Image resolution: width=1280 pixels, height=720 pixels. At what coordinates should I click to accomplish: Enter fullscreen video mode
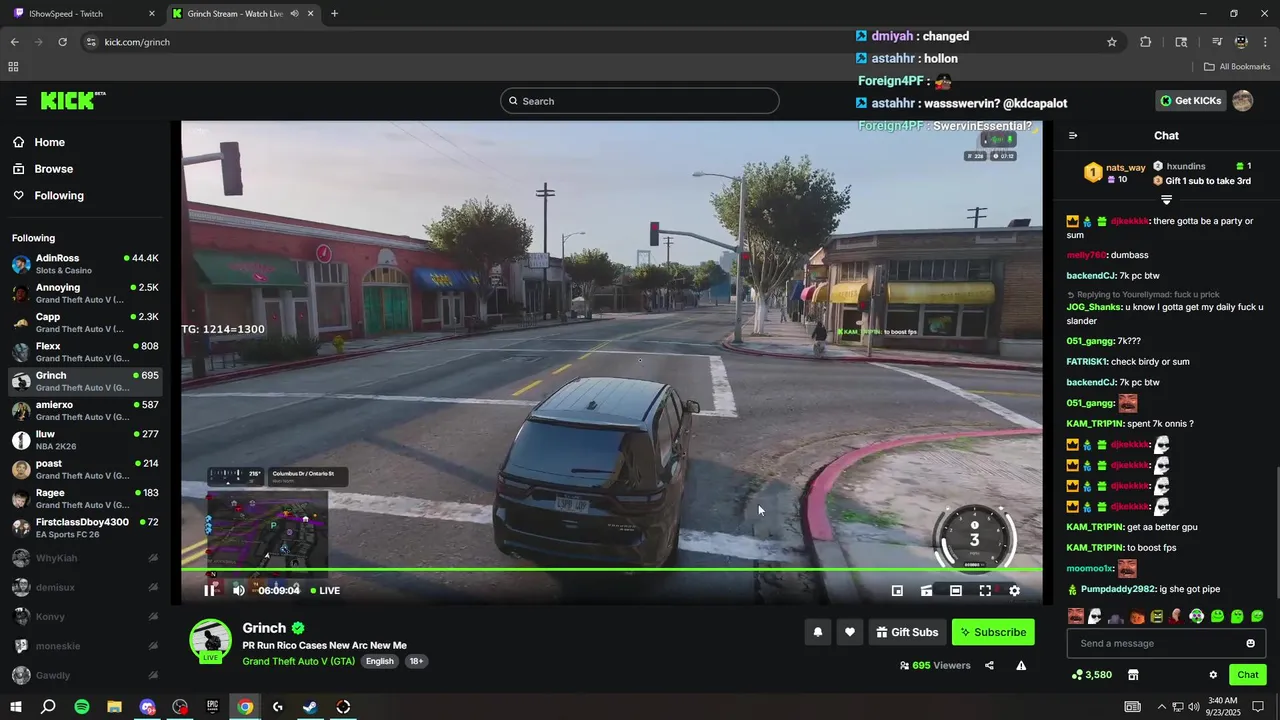click(985, 591)
